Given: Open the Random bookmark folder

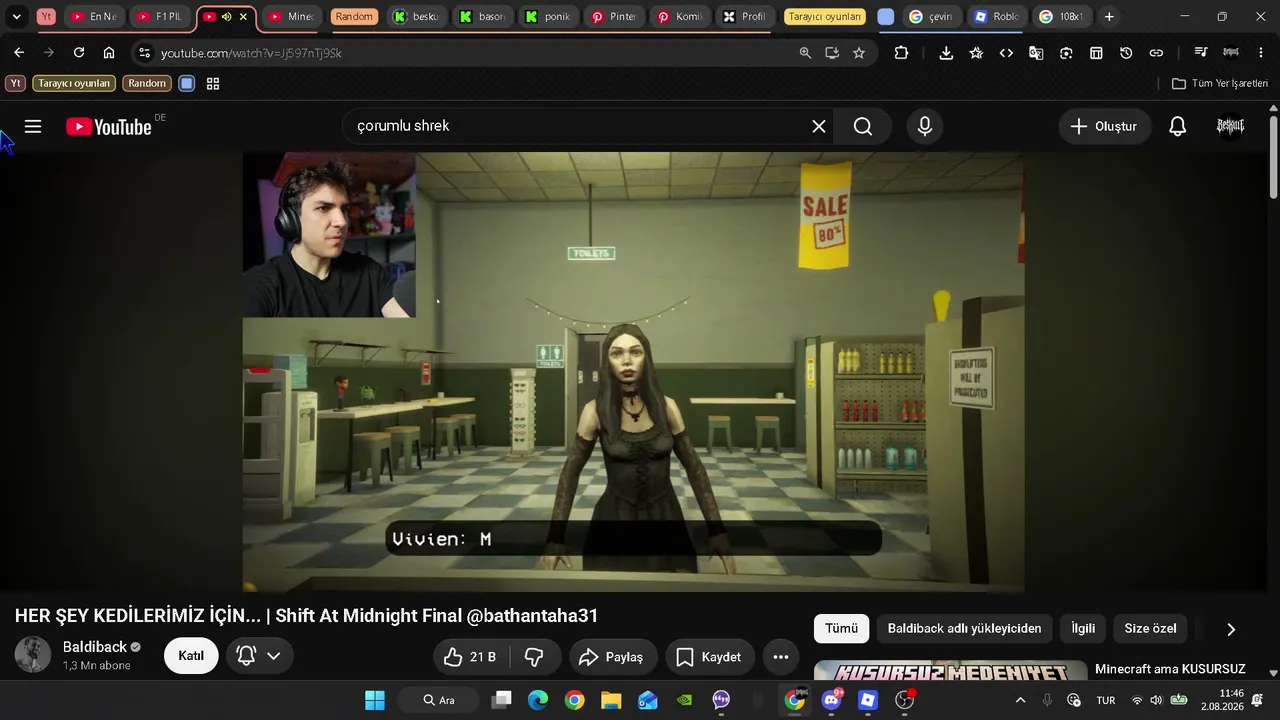Looking at the screenshot, I should point(147,83).
